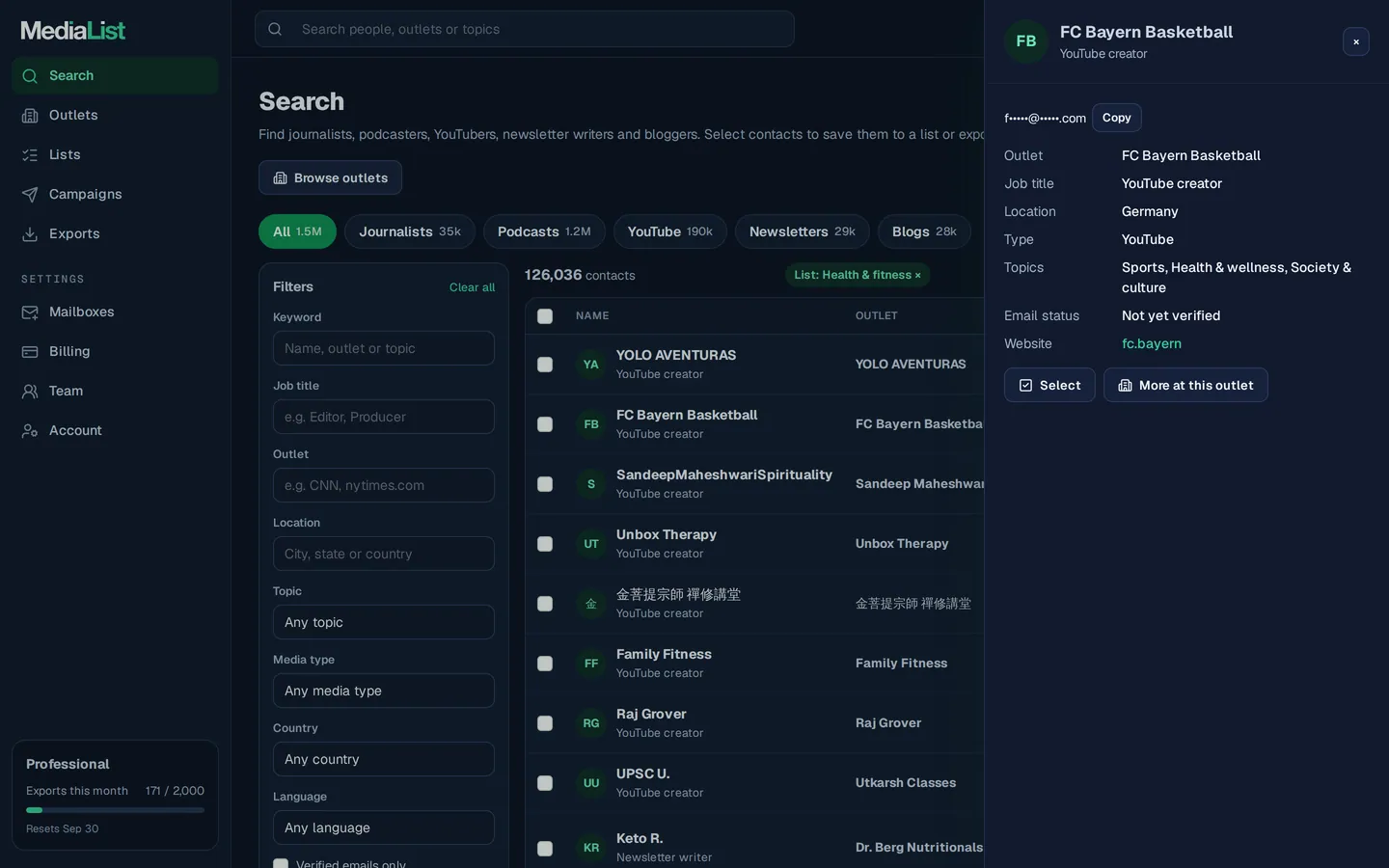Screen dimensions: 1389x868
Task: Click Raj Grover avatar RG
Action: point(591,723)
